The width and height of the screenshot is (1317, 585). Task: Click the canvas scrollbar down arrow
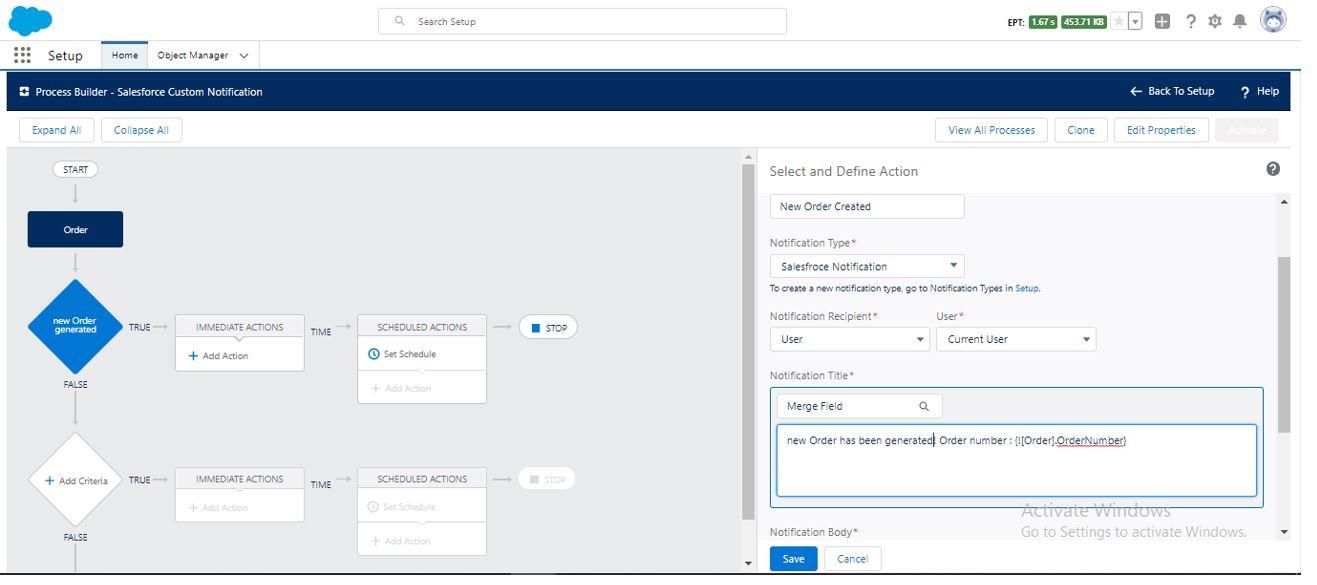[x=748, y=563]
